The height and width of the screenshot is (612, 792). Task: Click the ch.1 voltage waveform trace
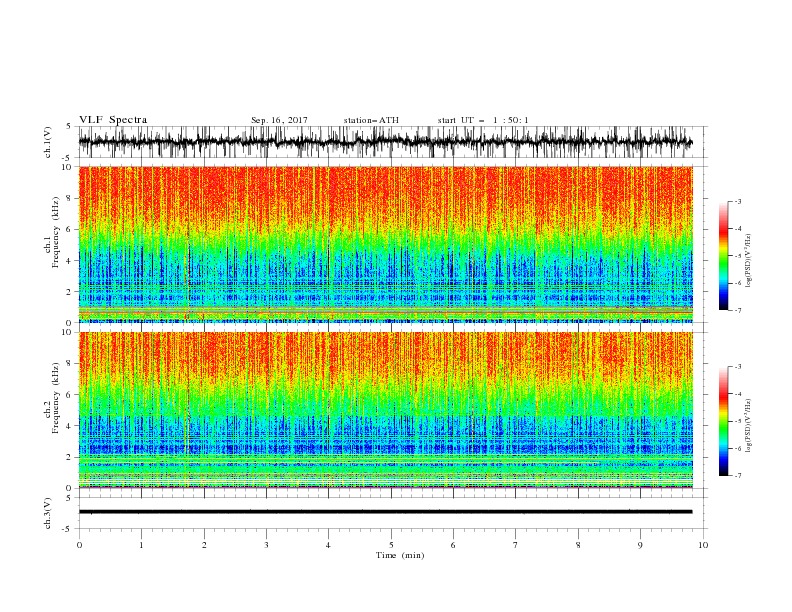tap(386, 142)
